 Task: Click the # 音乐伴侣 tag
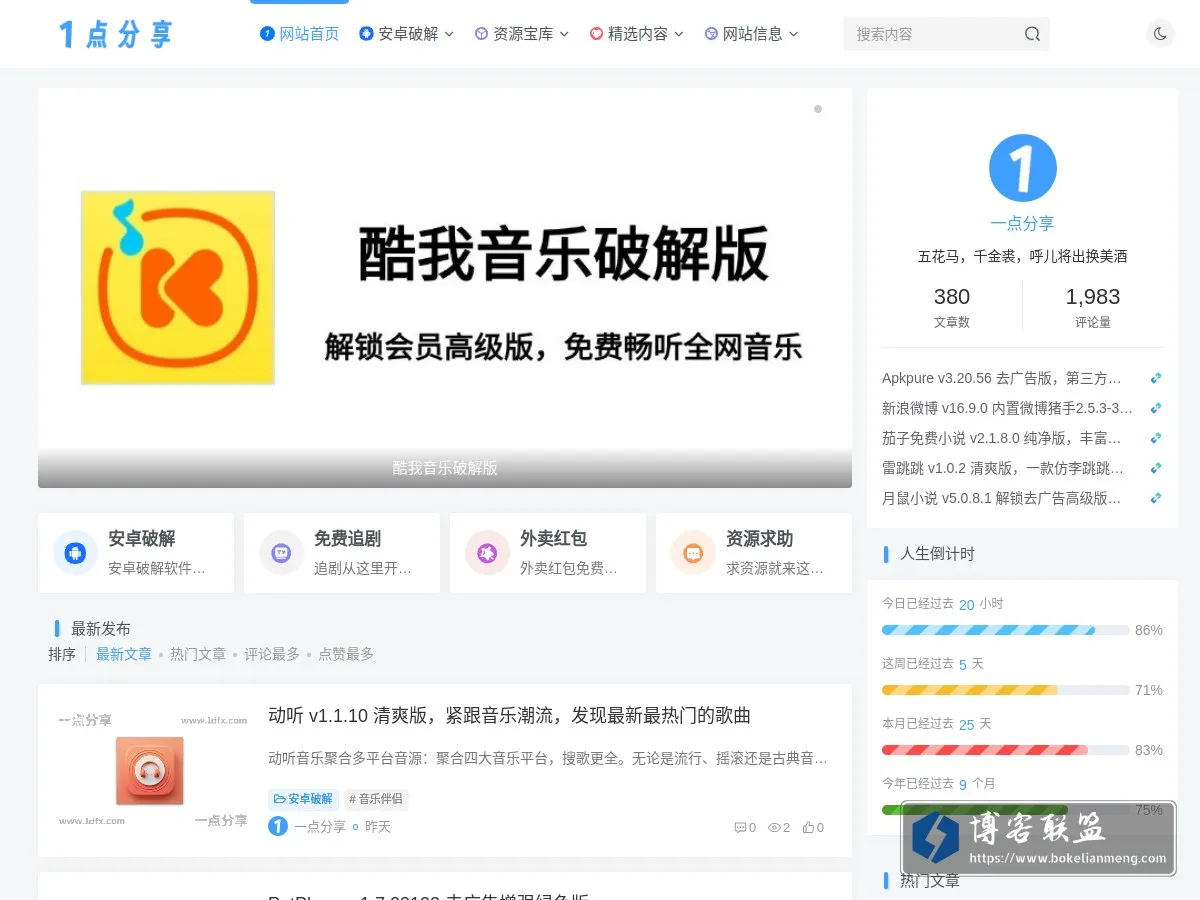tap(376, 799)
